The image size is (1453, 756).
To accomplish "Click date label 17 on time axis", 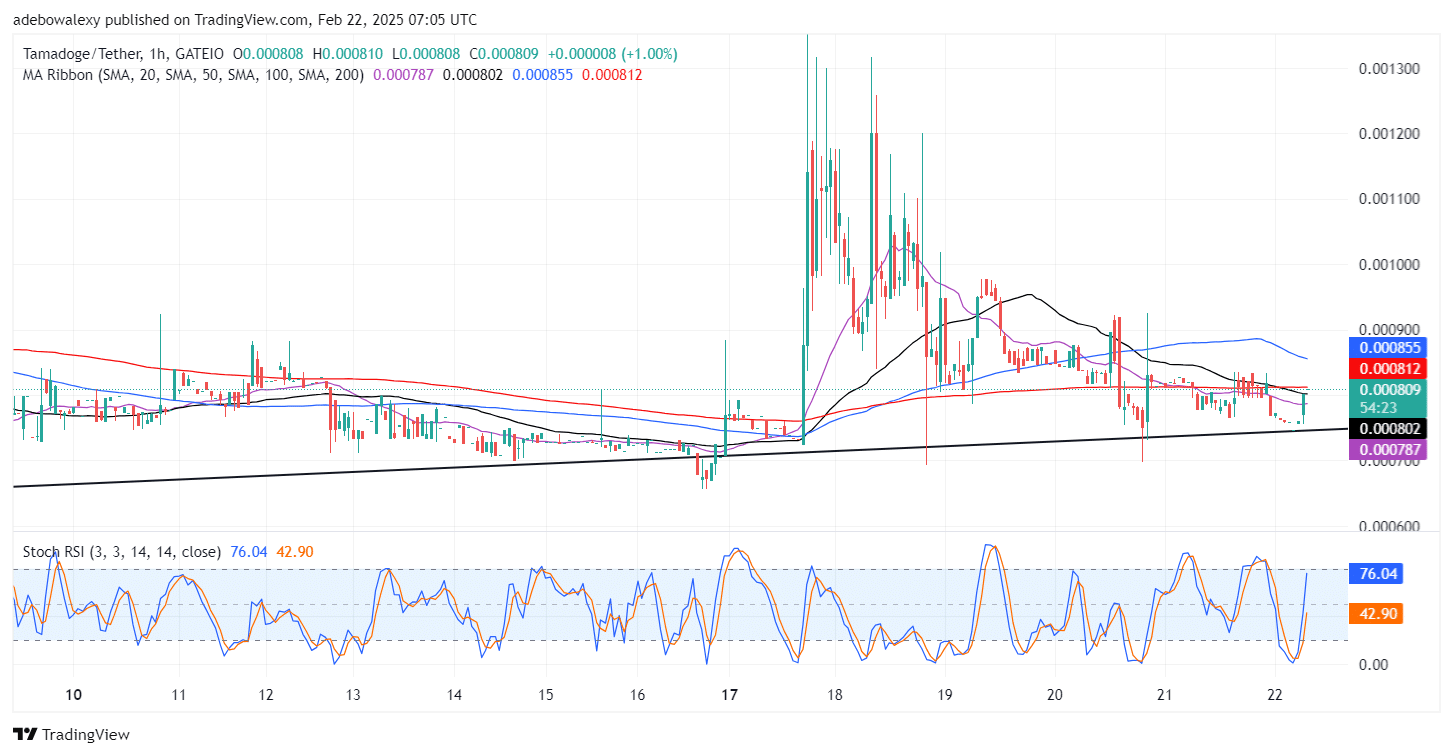I will pos(729,695).
